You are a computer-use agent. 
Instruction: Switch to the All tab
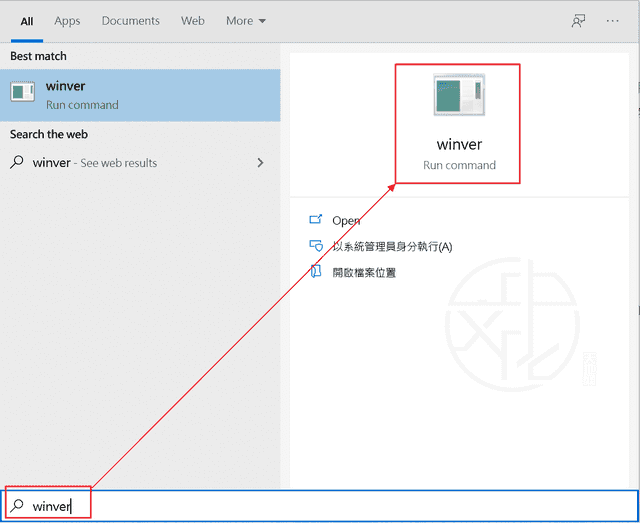pos(27,21)
